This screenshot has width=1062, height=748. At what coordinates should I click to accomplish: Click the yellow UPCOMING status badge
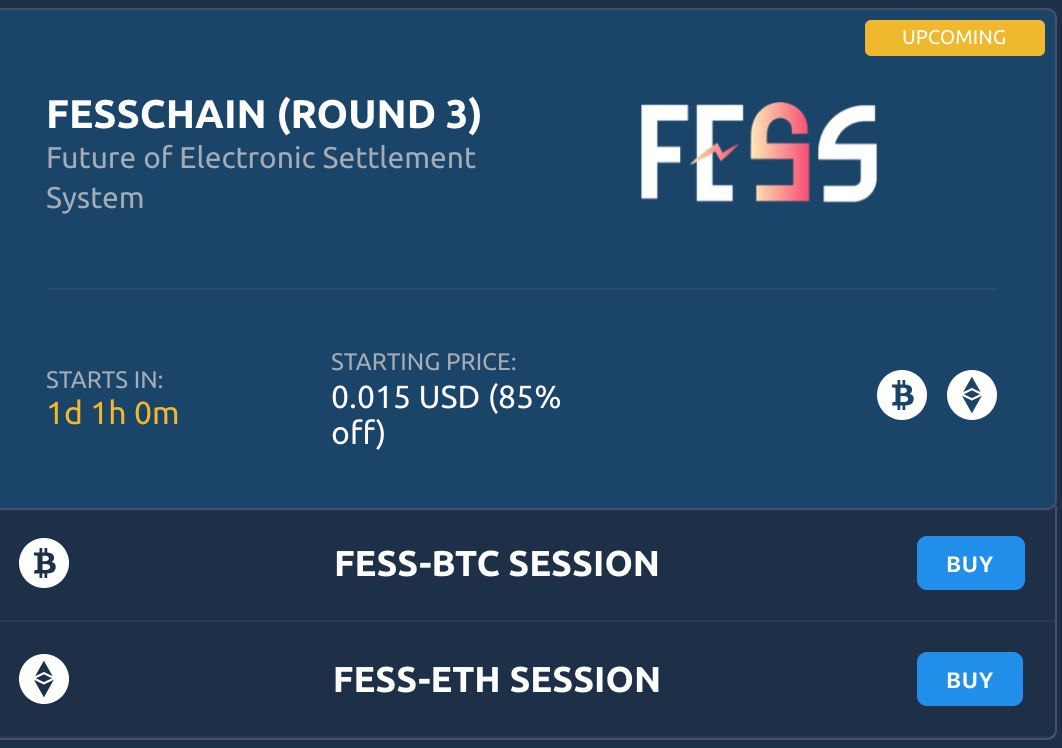tap(953, 38)
